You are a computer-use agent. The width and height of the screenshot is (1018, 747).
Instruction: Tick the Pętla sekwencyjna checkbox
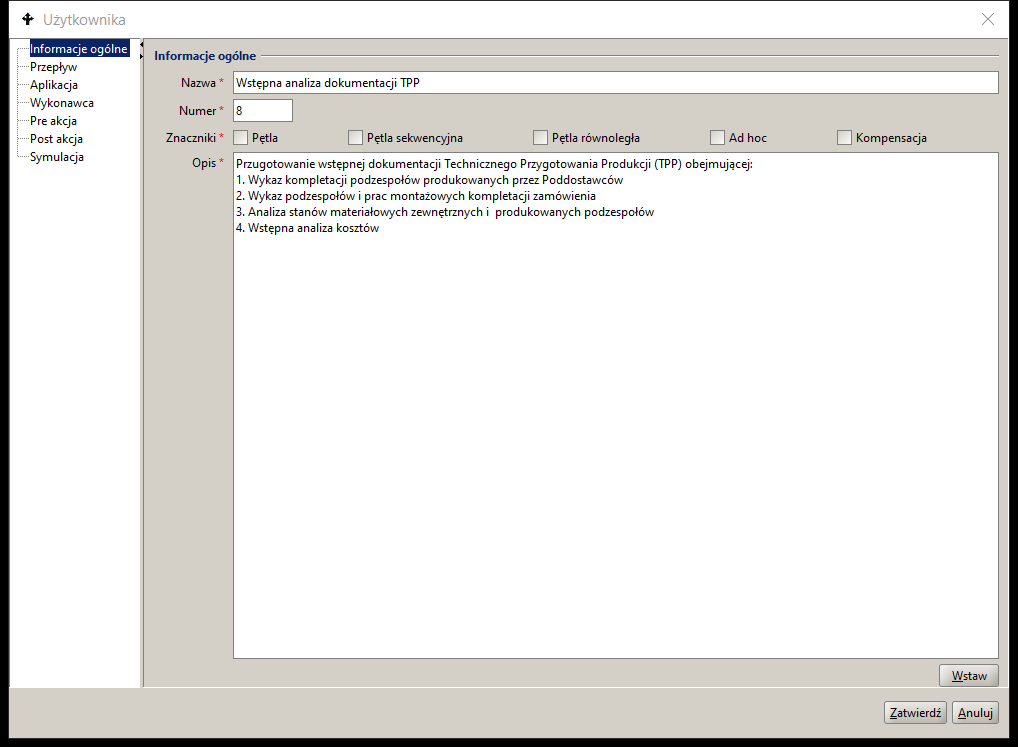[x=355, y=137]
